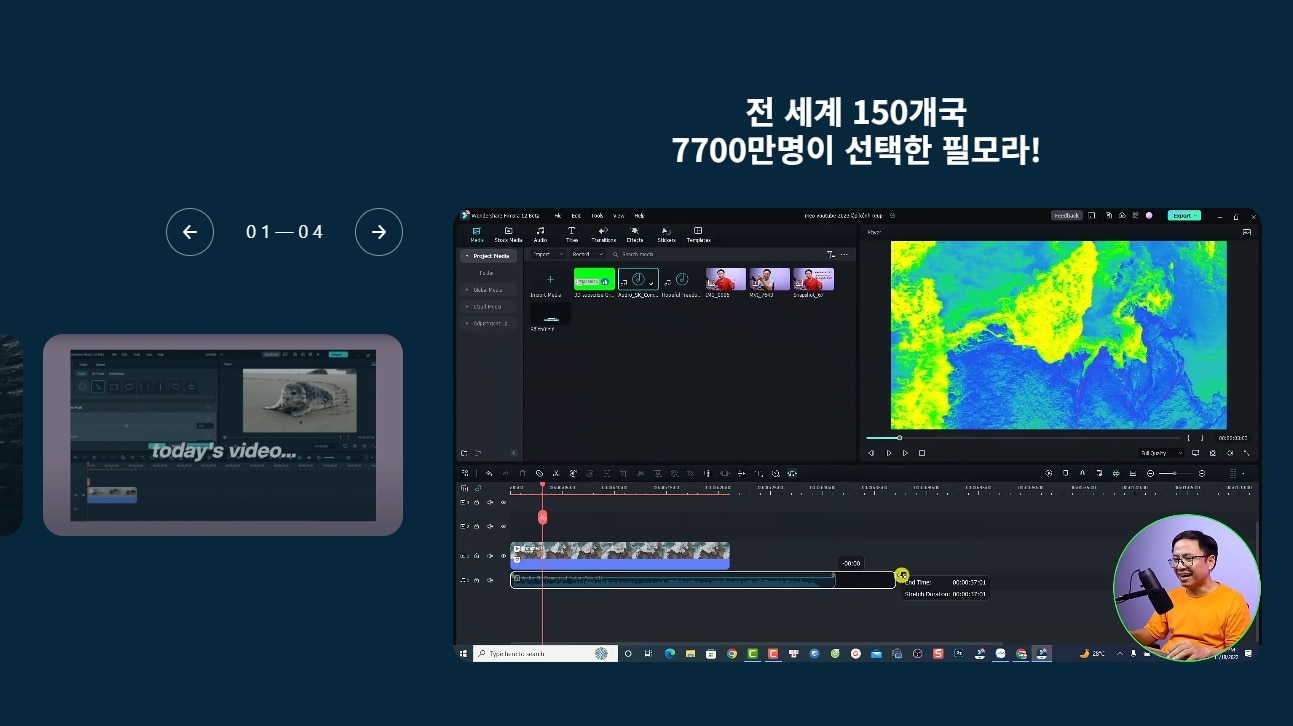Go to the next carousel slide arrow
Image resolution: width=1293 pixels, height=726 pixels.
(x=379, y=232)
